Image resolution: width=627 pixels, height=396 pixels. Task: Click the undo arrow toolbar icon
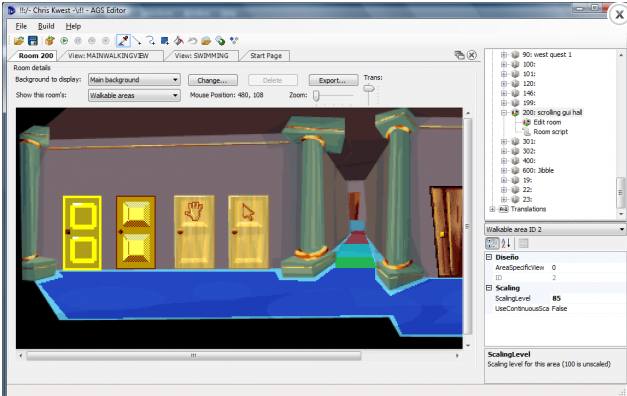(x=192, y=40)
